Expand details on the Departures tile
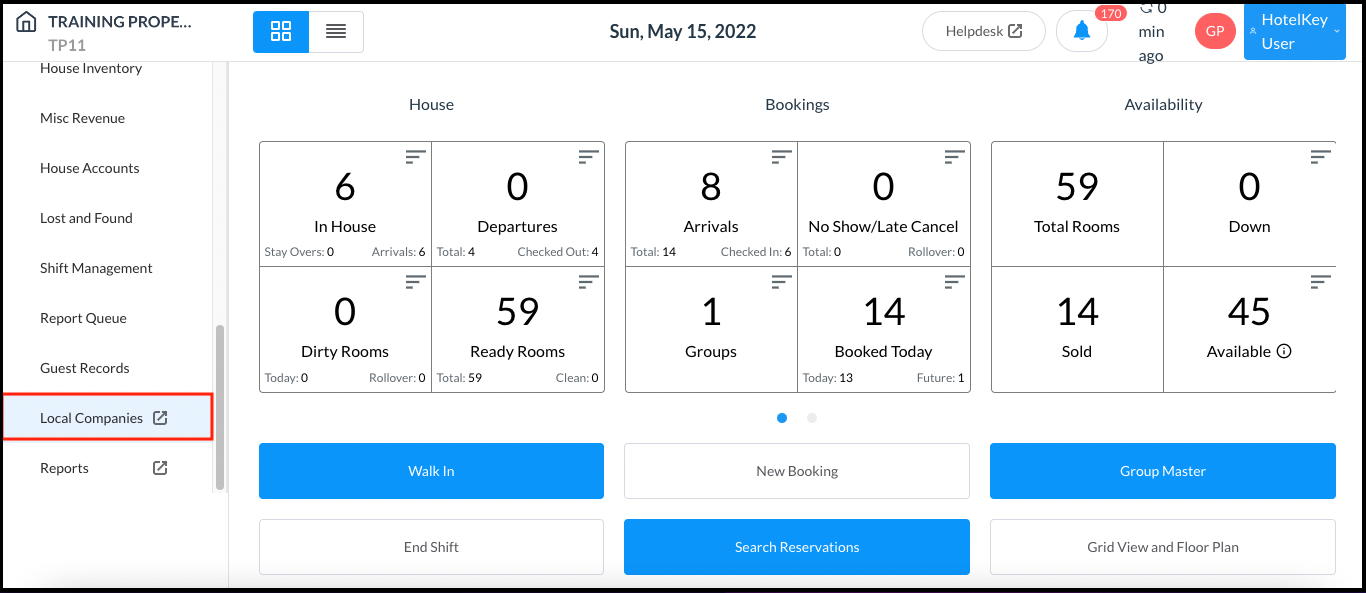Viewport: 1366px width, 593px height. (587, 156)
